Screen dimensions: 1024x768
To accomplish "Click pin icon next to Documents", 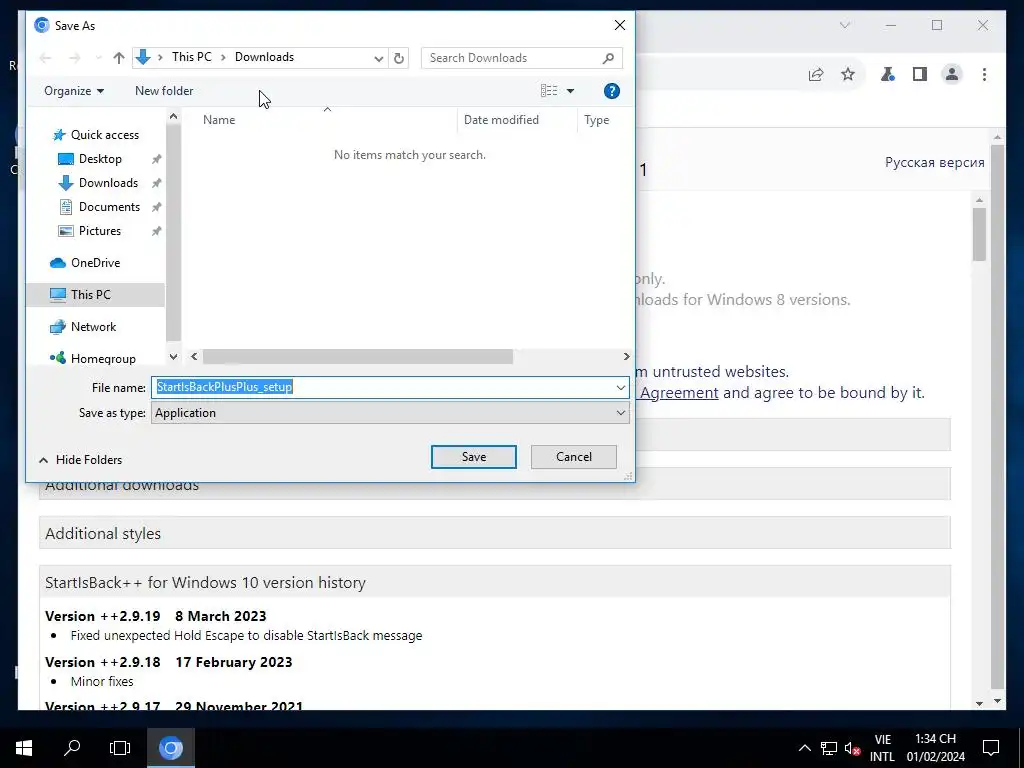I will (x=156, y=207).
